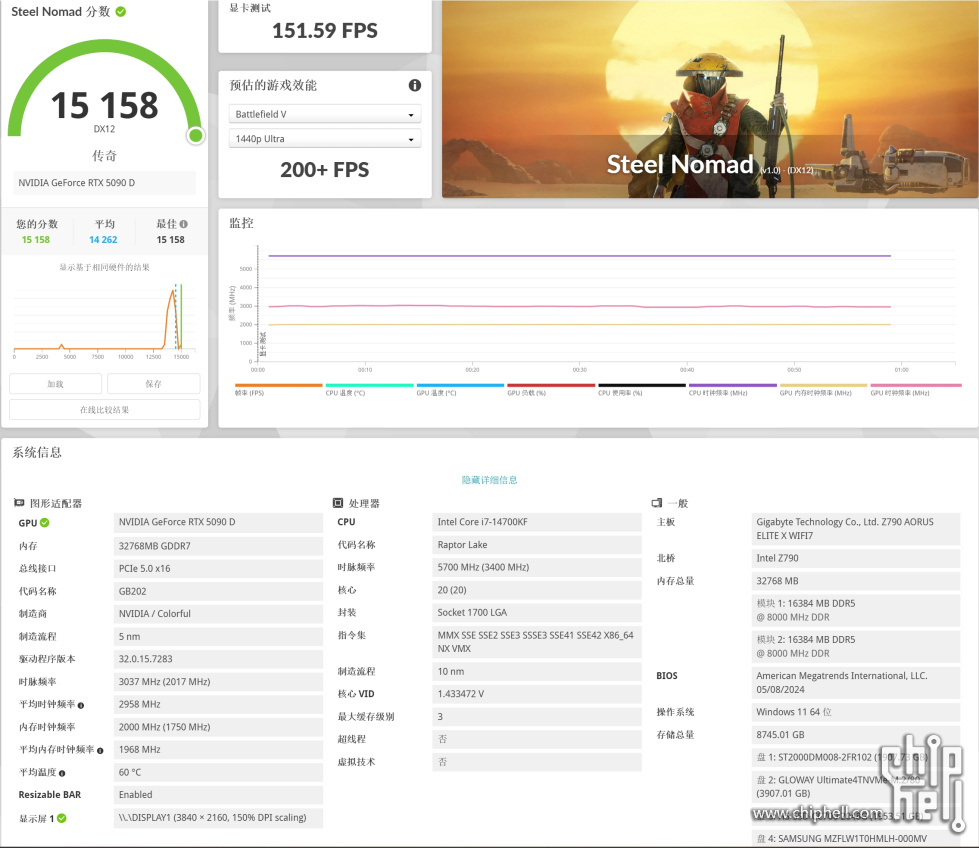This screenshot has height=848, width=979.
Task: Click the PCIe 5.0 x16 bus value
Action: coord(218,568)
